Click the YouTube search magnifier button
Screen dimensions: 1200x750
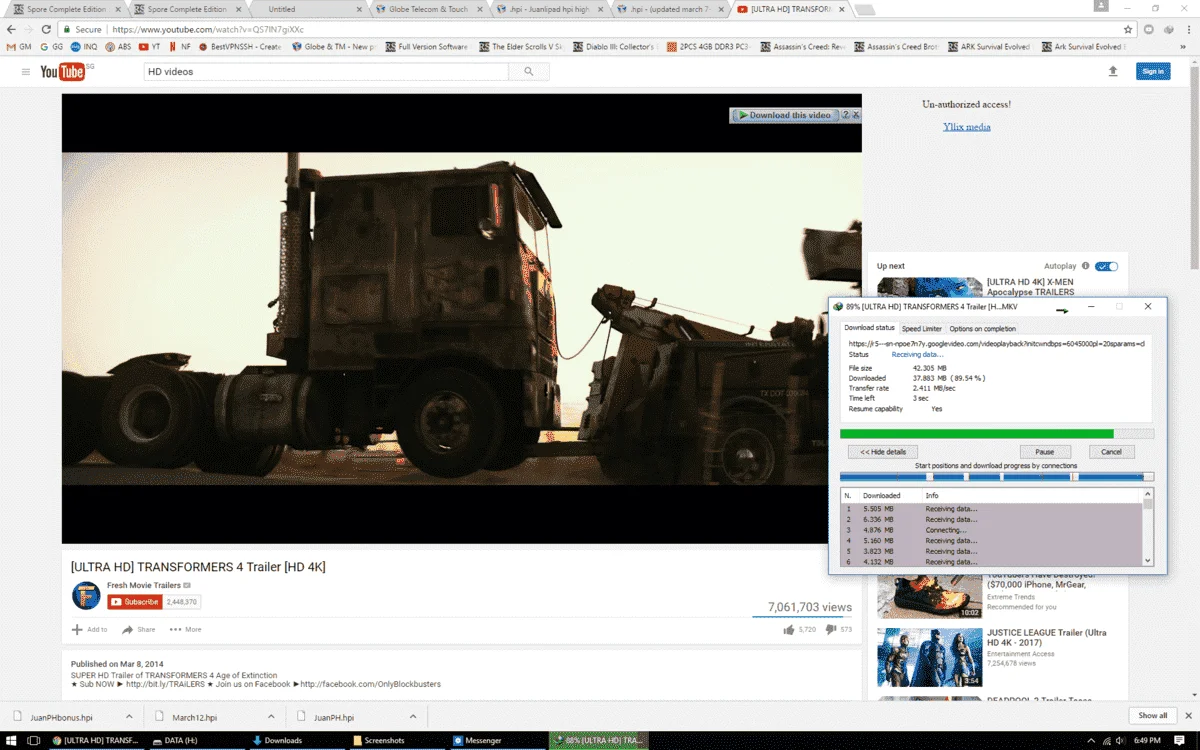tap(528, 72)
